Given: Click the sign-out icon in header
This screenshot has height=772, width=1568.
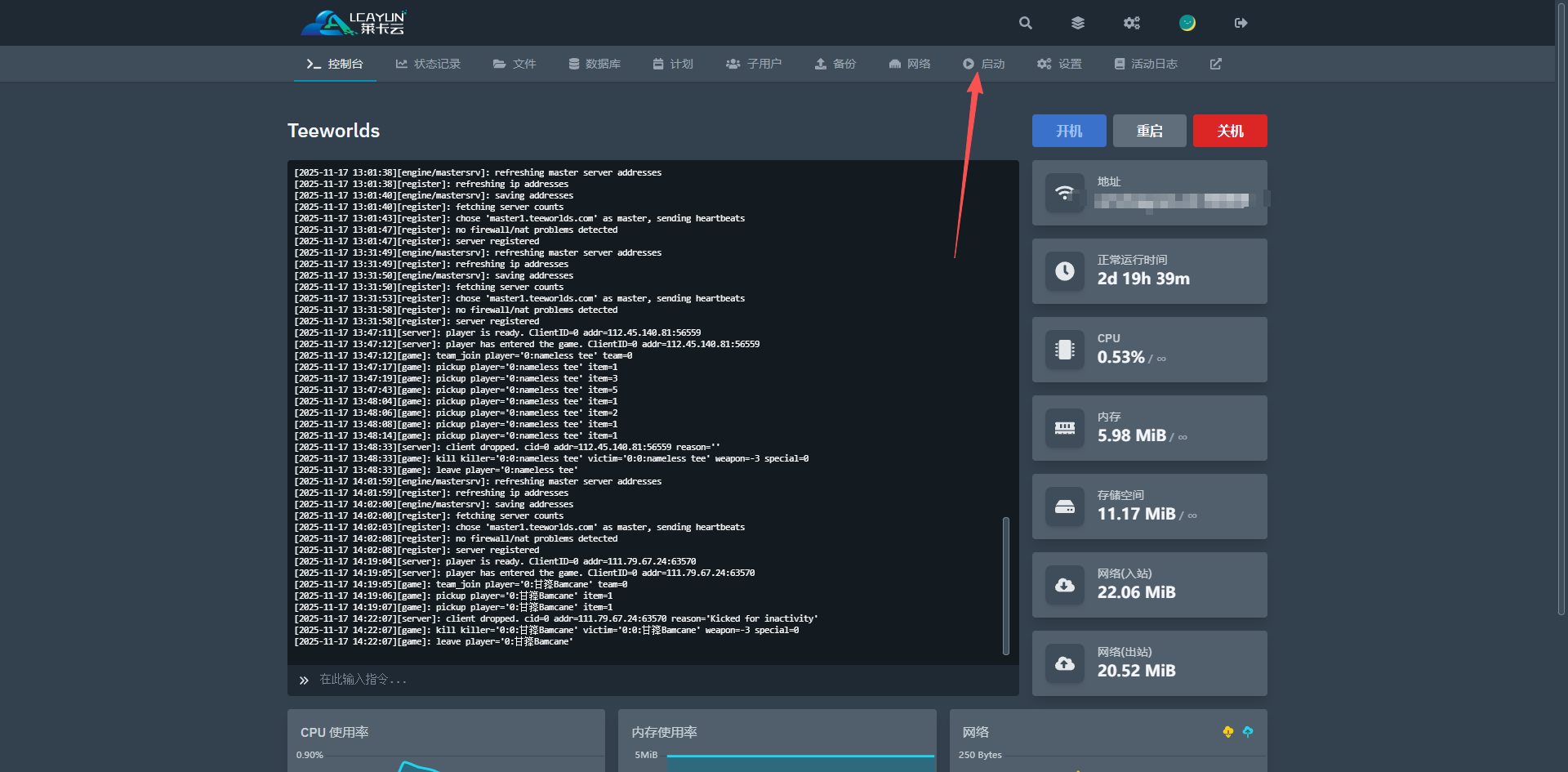Looking at the screenshot, I should [1241, 23].
